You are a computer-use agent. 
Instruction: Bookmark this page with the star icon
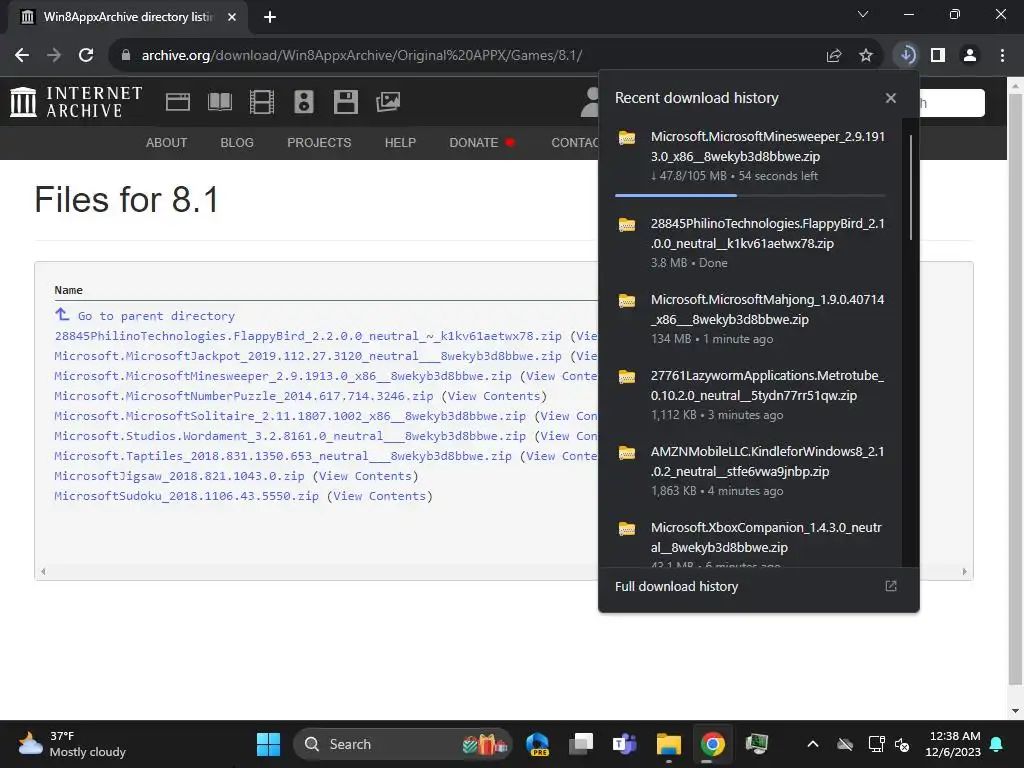[x=866, y=56]
